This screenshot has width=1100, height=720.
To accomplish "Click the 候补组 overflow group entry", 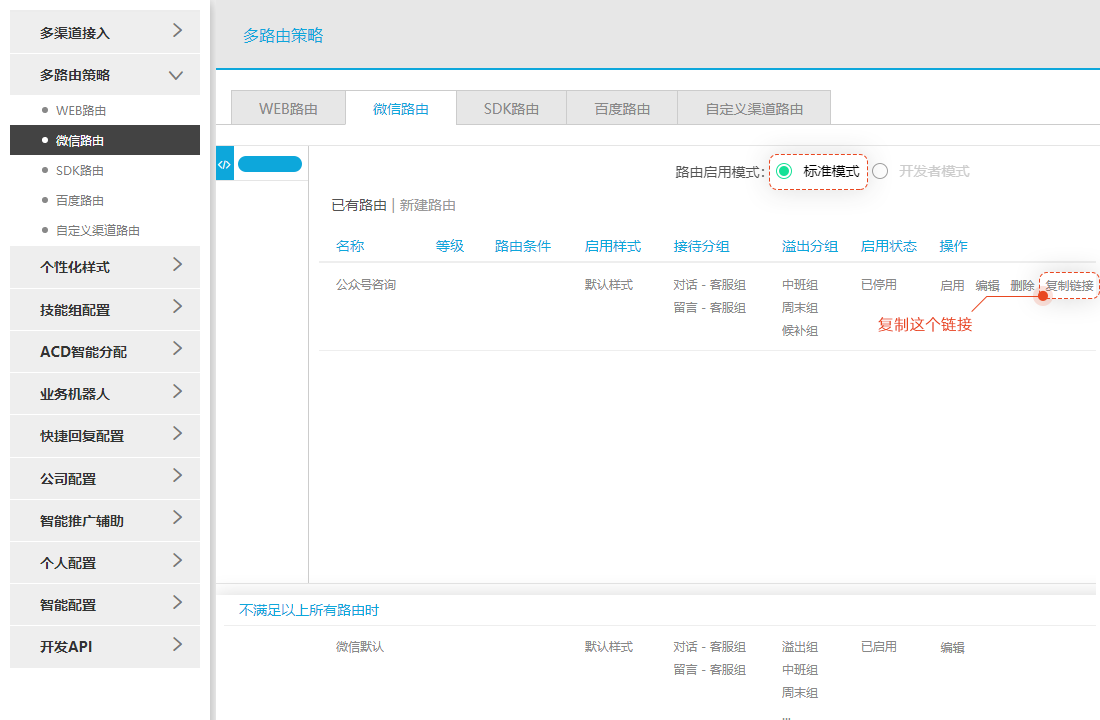I will (x=800, y=331).
